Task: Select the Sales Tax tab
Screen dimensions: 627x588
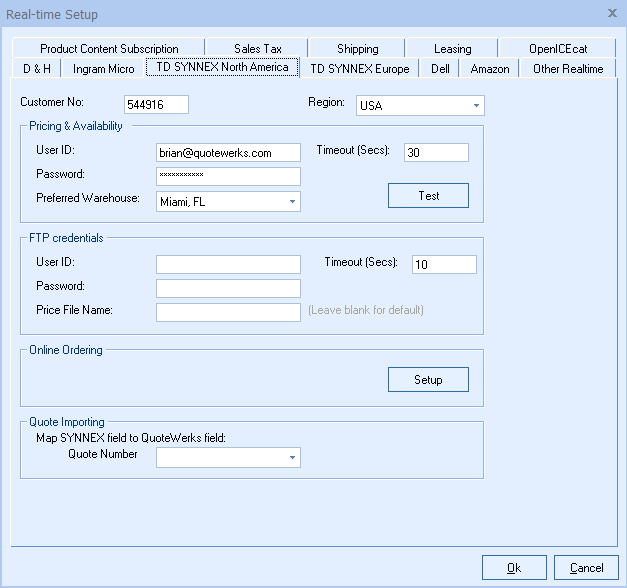Action: 257,49
